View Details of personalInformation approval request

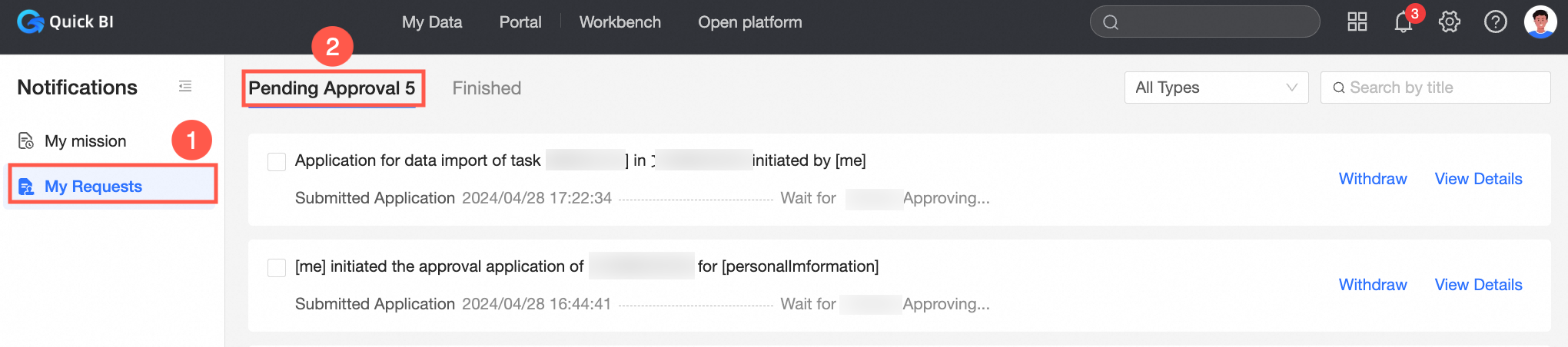[1478, 285]
